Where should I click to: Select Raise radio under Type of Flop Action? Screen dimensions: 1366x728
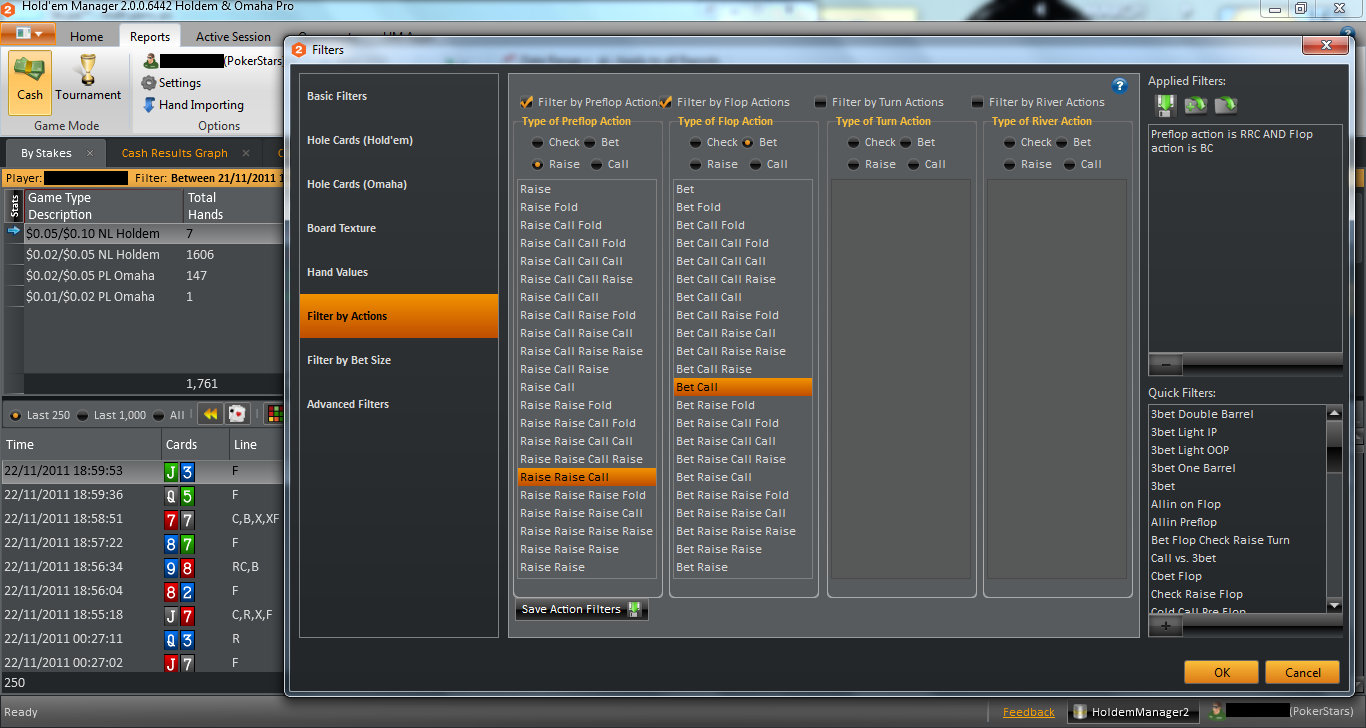(x=696, y=164)
